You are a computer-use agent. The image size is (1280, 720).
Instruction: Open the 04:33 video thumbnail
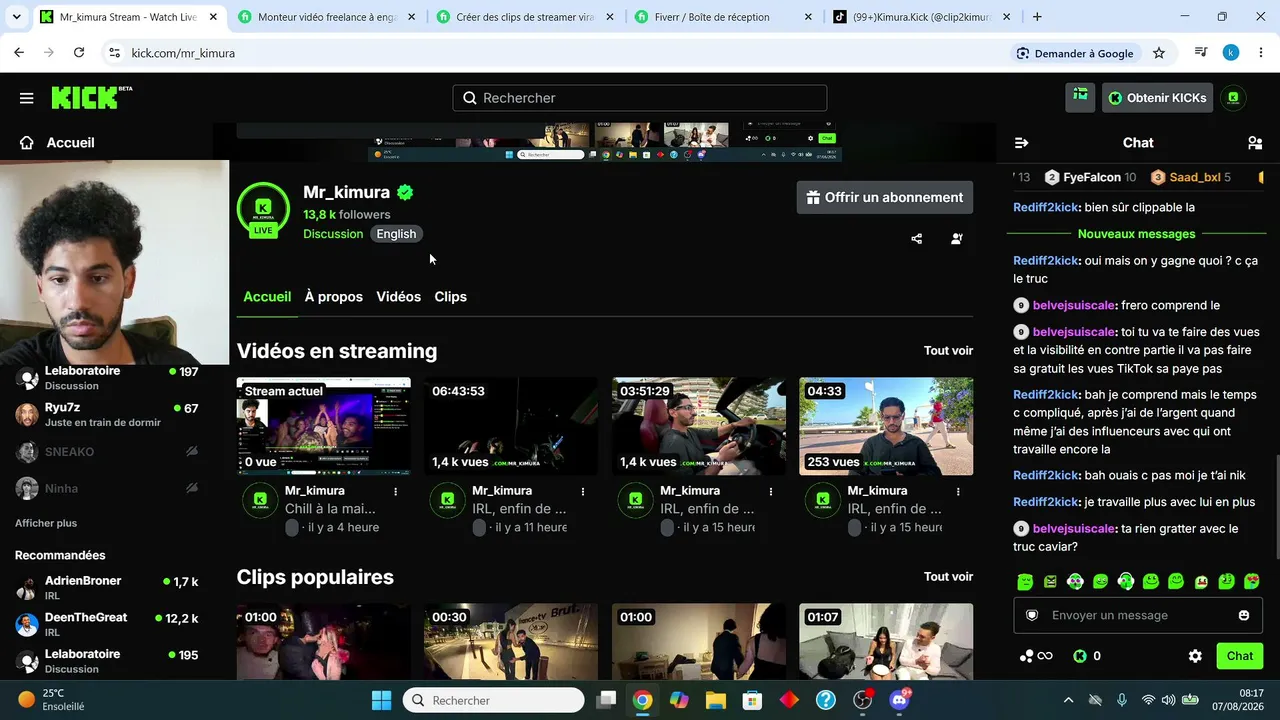coord(886,426)
